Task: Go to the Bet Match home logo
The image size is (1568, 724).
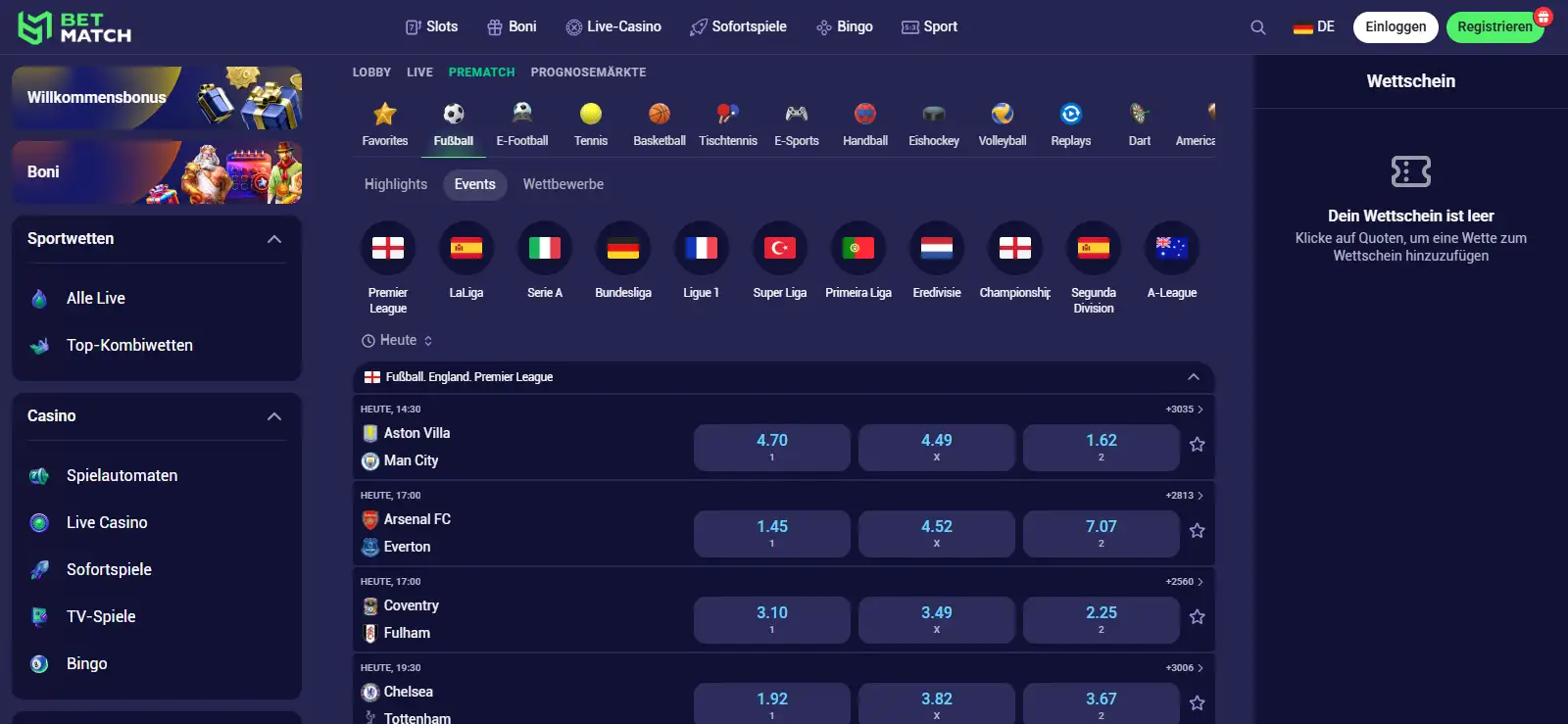Action: [74, 27]
